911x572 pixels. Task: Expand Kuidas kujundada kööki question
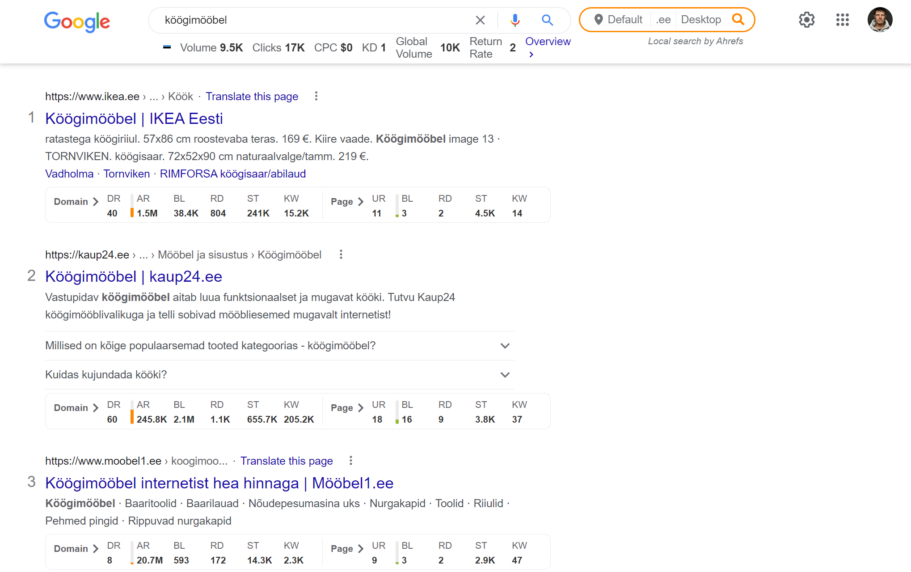click(279, 375)
